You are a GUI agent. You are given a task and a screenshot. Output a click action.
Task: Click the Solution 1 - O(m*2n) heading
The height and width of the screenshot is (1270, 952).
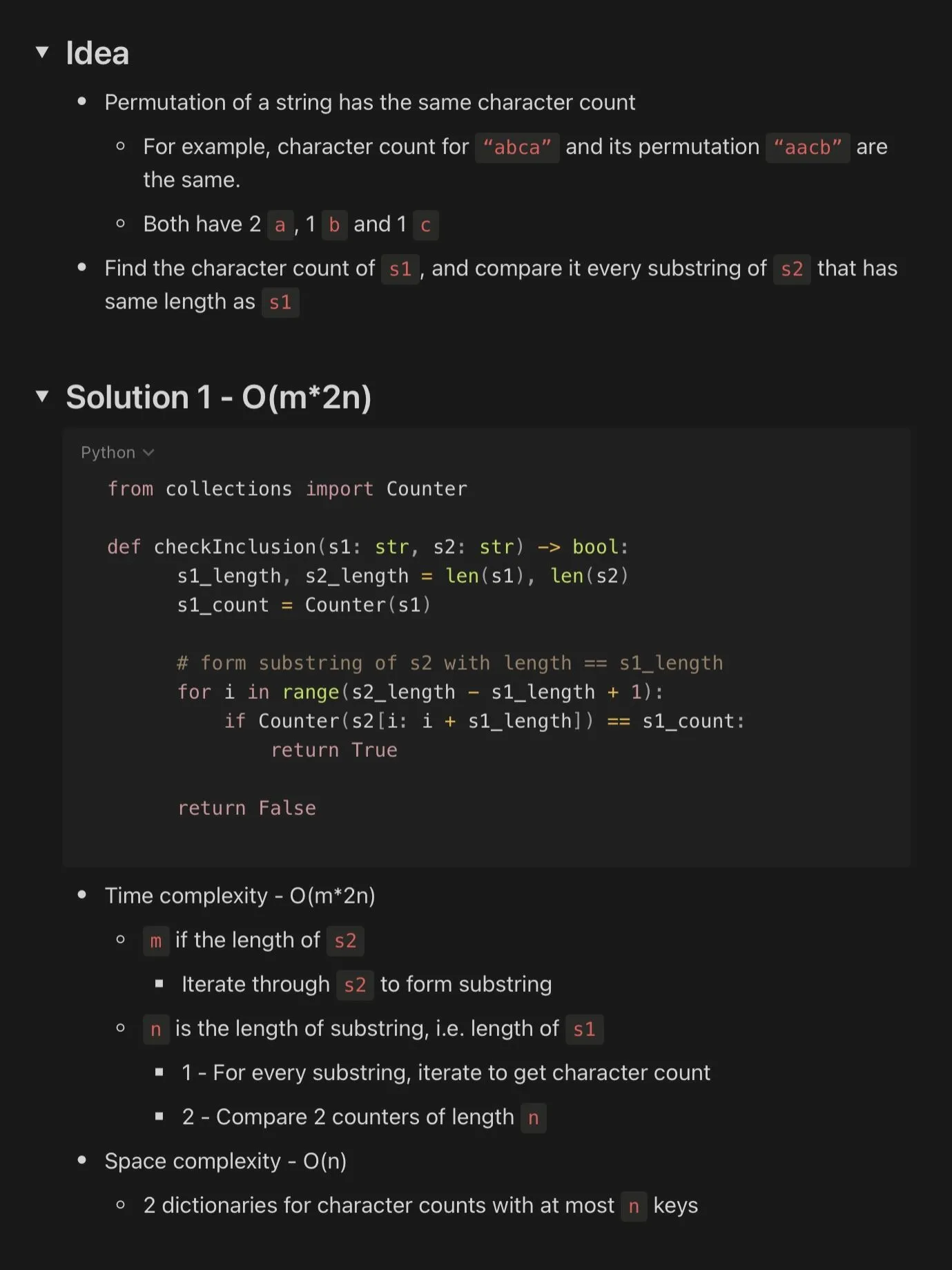219,397
